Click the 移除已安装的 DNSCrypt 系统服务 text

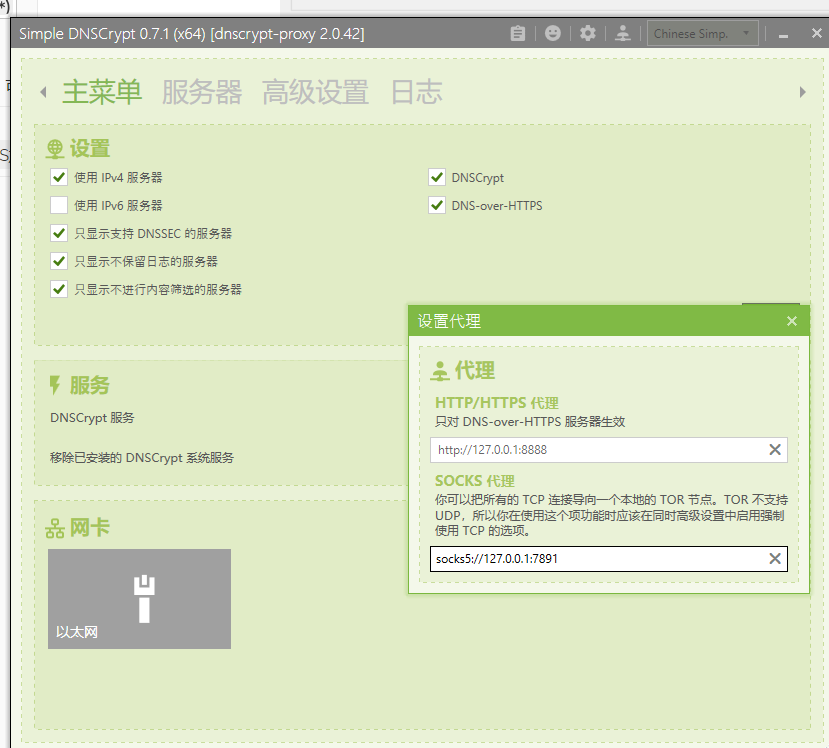pos(142,458)
